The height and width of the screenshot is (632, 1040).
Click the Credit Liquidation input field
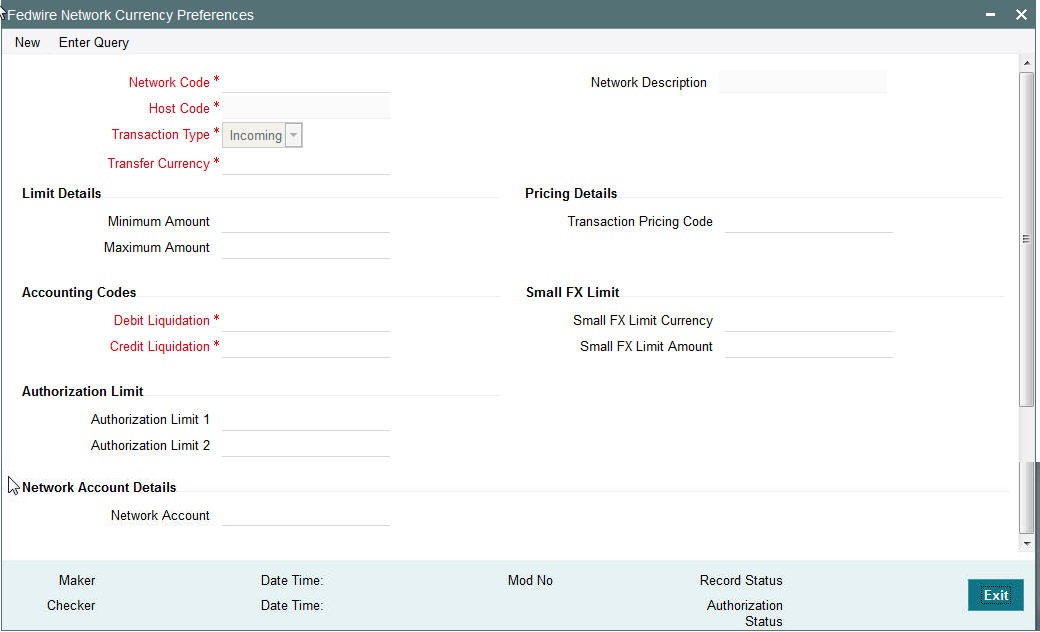pyautogui.click(x=306, y=346)
